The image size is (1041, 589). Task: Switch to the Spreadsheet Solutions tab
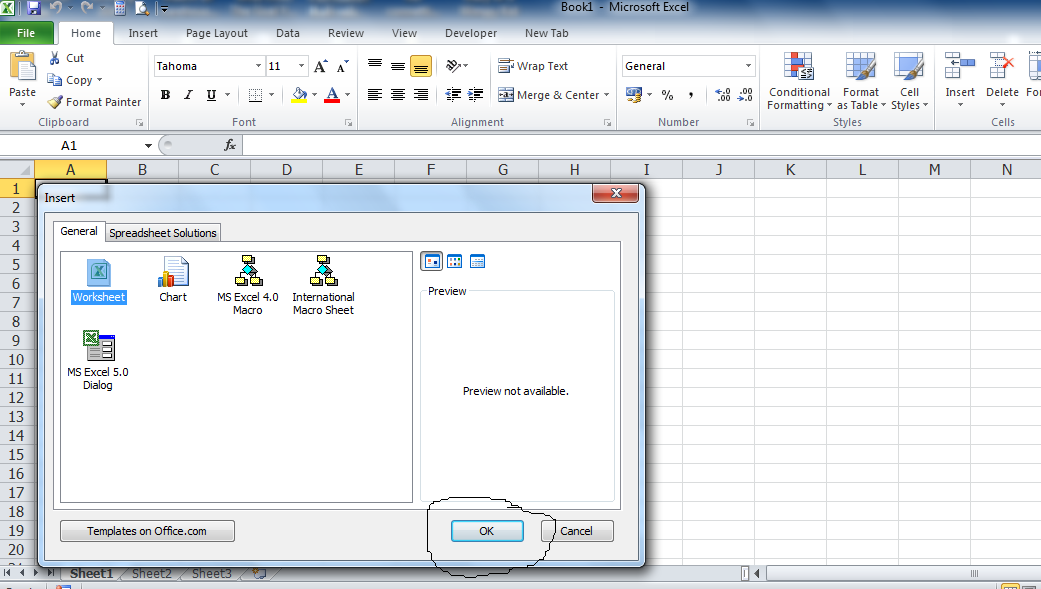pyautogui.click(x=163, y=233)
